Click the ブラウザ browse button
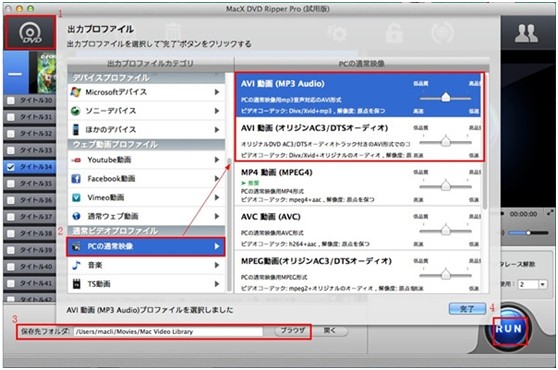This screenshot has width=558, height=370. 293,331
